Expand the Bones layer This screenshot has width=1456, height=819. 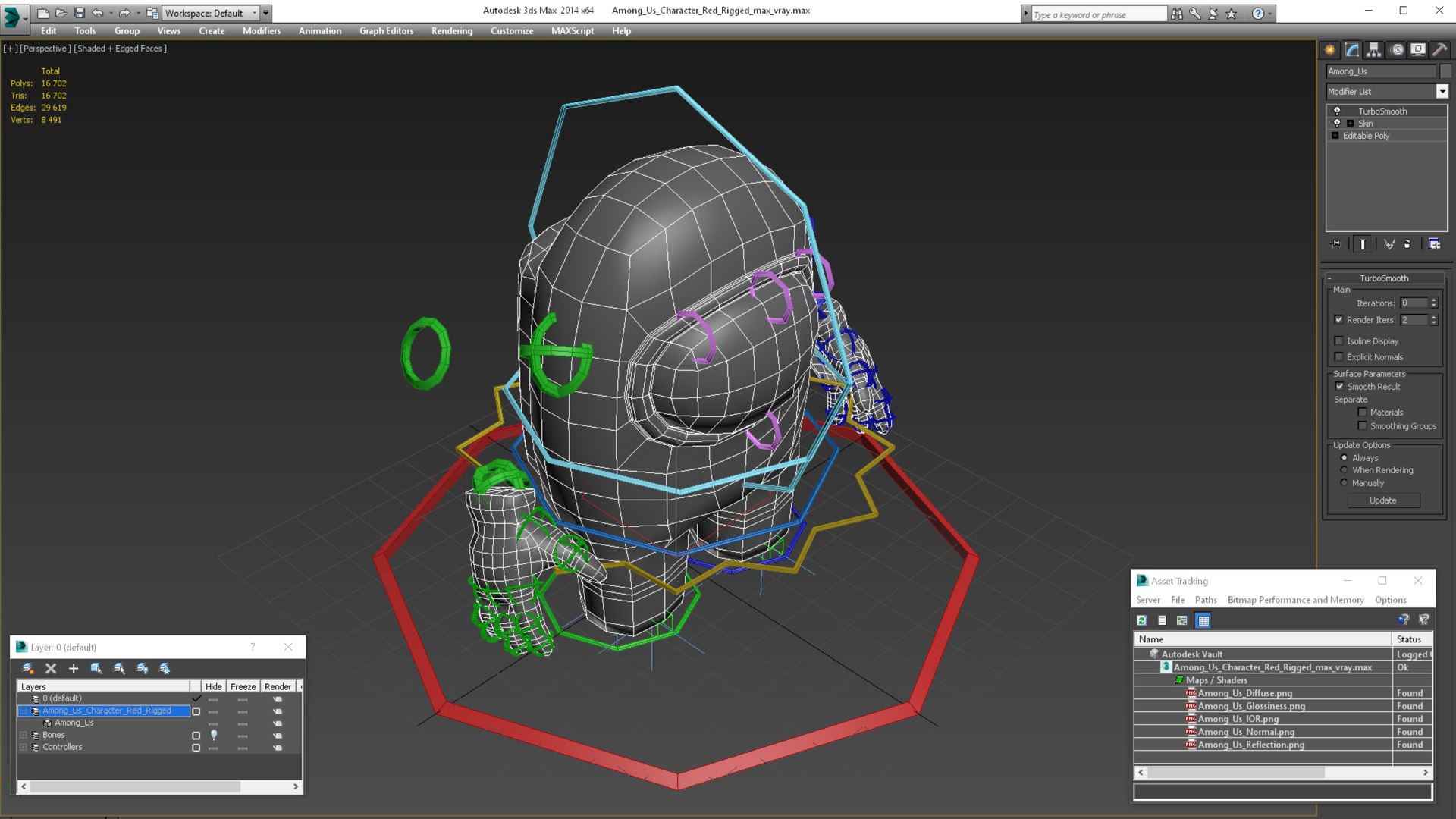pos(24,735)
